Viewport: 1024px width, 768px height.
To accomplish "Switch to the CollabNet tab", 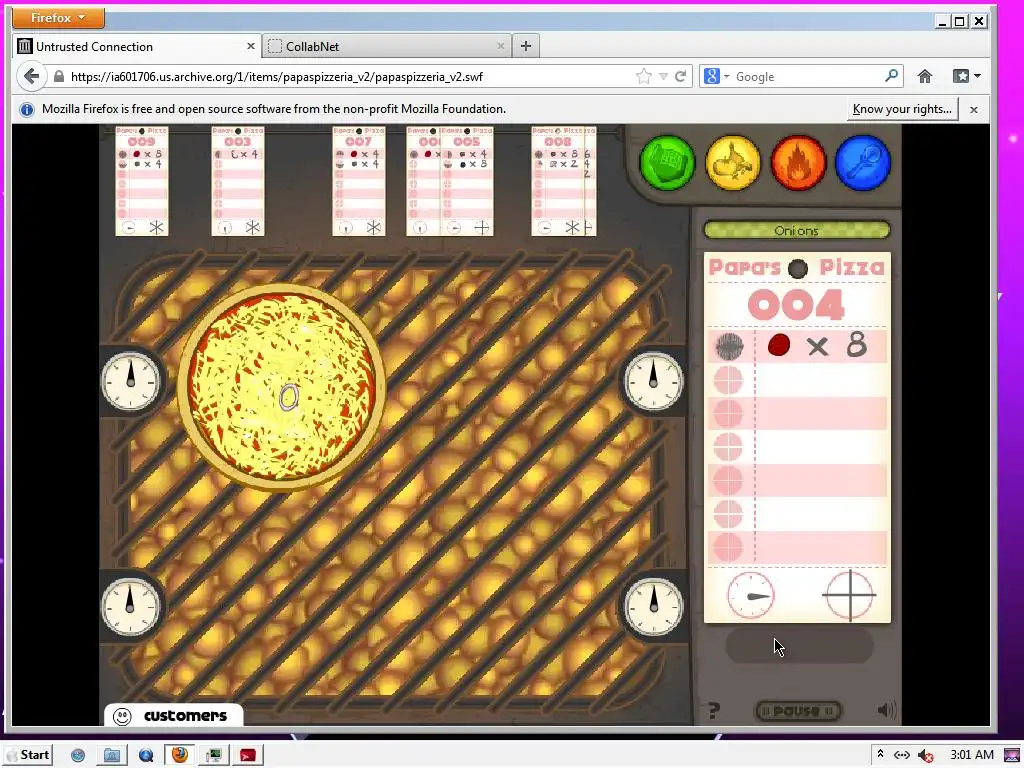I will (x=386, y=46).
